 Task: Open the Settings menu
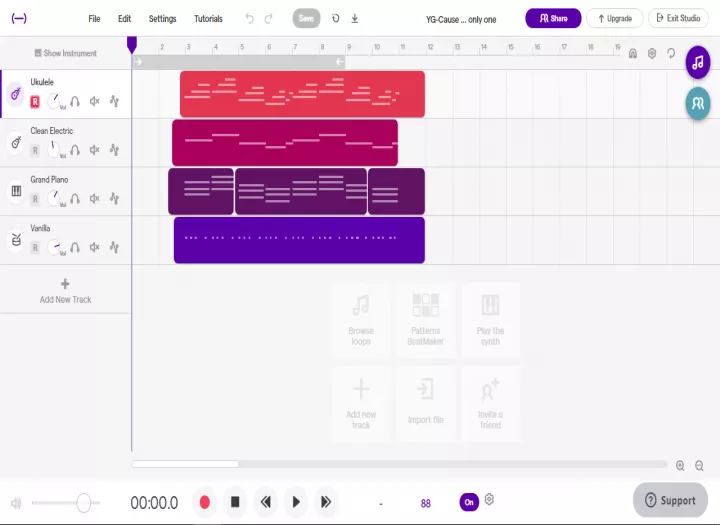(x=163, y=19)
